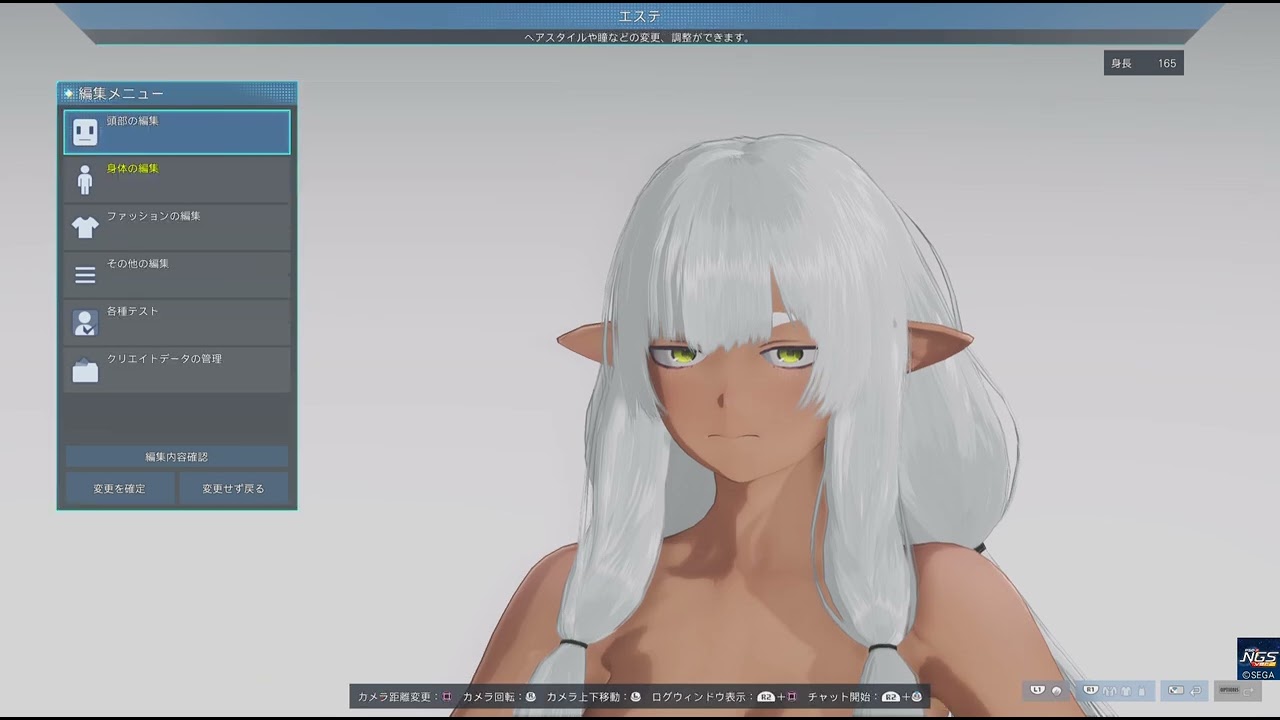Image resolution: width=1280 pixels, height=720 pixels.
Task: Click the L stick icon after カメラ上下移動
Action: 635,697
